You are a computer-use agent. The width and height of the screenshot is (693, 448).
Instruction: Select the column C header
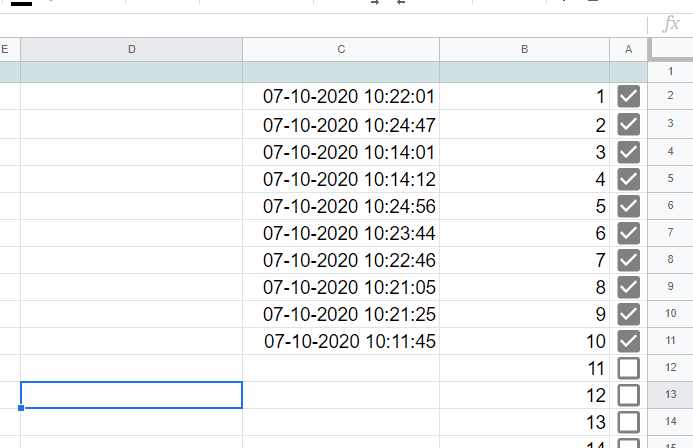(341, 49)
